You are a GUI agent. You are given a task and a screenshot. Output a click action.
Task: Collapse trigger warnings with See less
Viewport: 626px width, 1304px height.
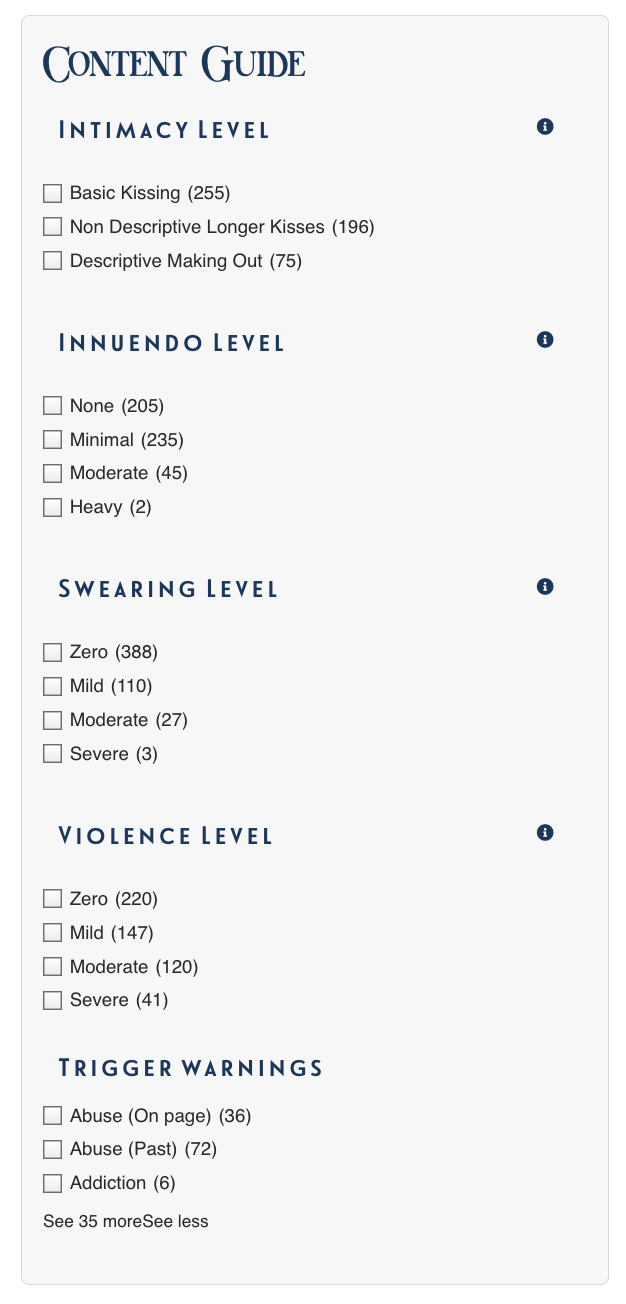coord(176,1221)
